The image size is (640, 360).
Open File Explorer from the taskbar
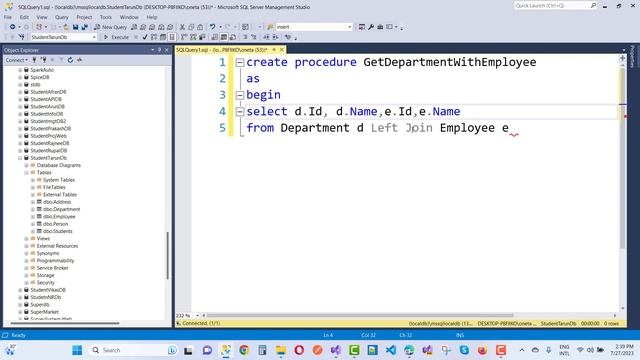(281, 350)
